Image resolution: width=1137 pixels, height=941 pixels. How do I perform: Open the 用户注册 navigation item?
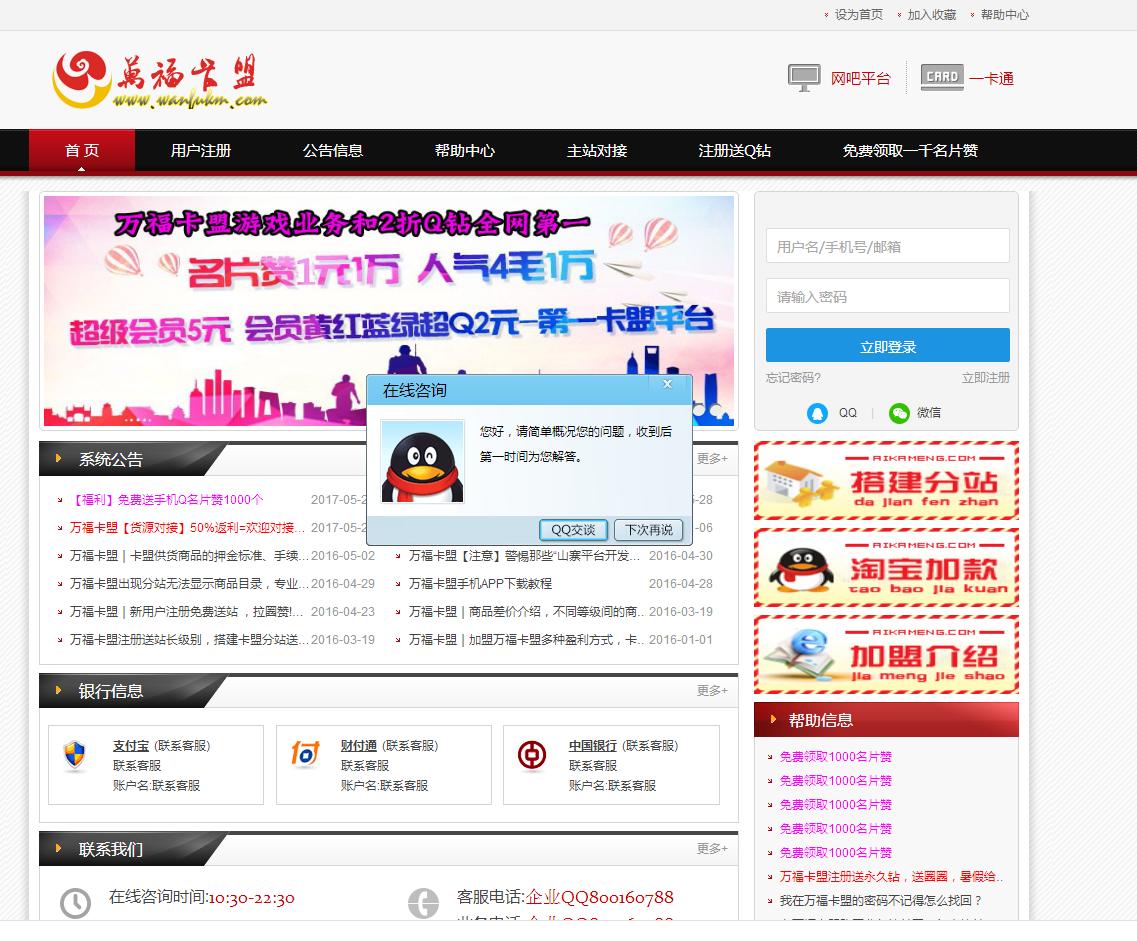point(200,150)
